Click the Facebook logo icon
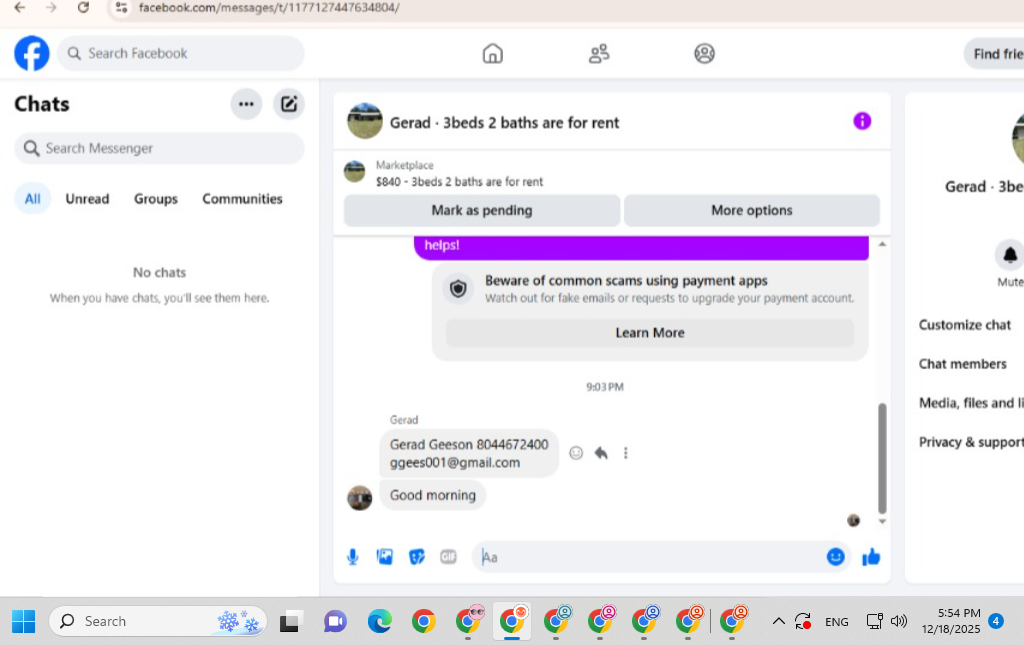Viewport: 1024px width, 645px height. (x=31, y=54)
